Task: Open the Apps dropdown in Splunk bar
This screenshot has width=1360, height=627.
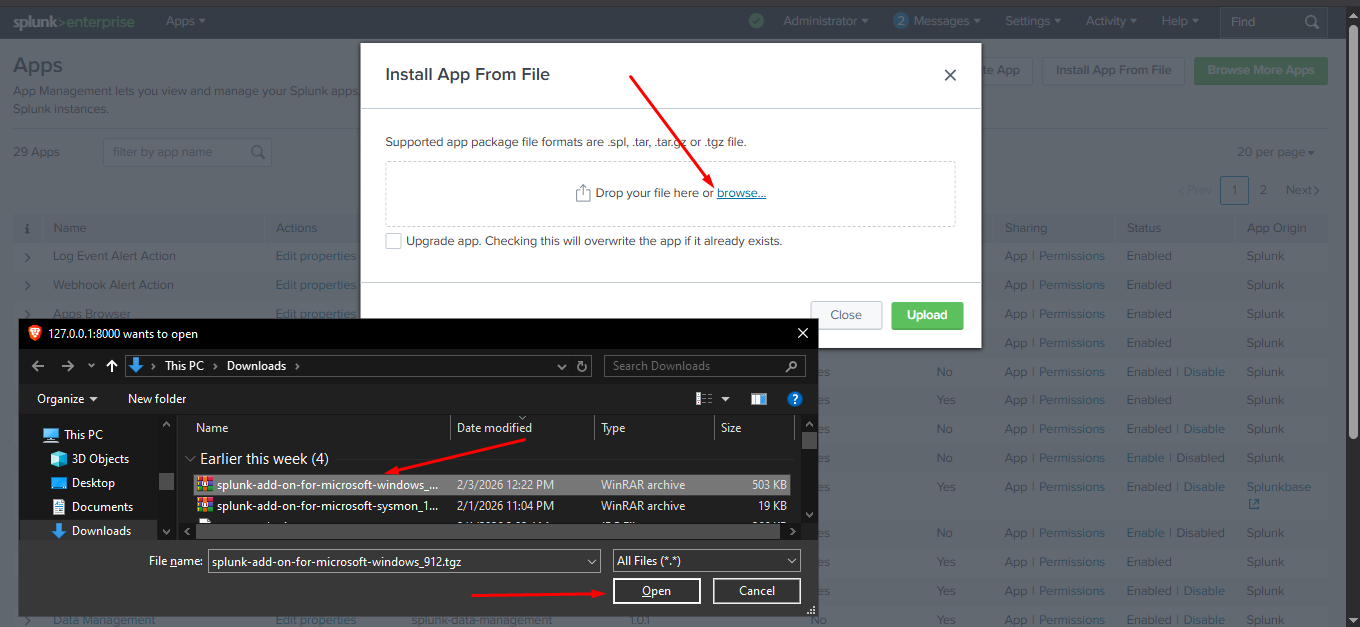Action: pos(186,21)
